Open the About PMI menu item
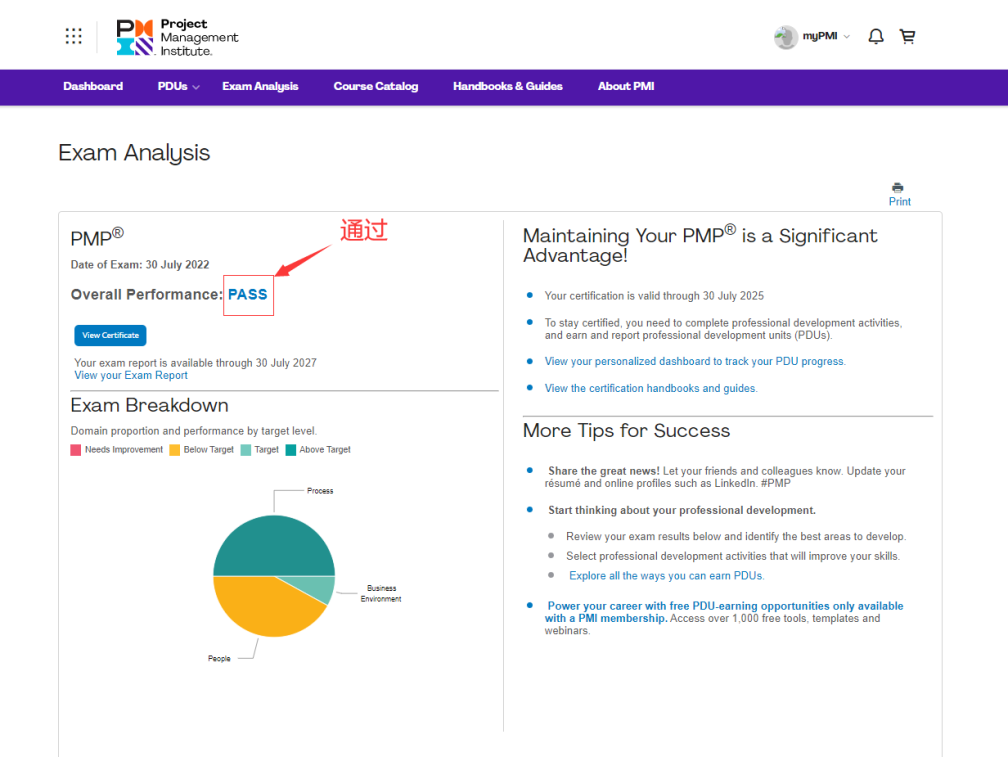Image resolution: width=1008 pixels, height=757 pixels. [x=626, y=86]
